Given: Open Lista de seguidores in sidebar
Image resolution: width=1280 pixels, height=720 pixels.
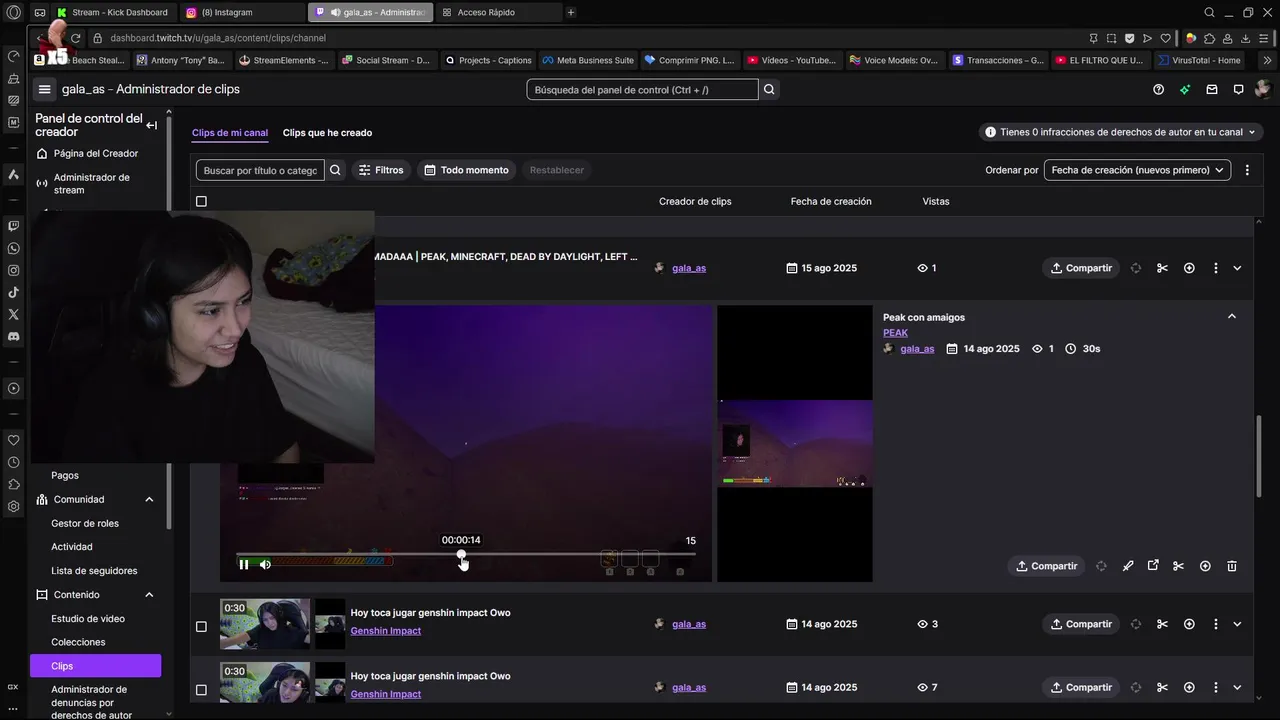Looking at the screenshot, I should tap(94, 571).
